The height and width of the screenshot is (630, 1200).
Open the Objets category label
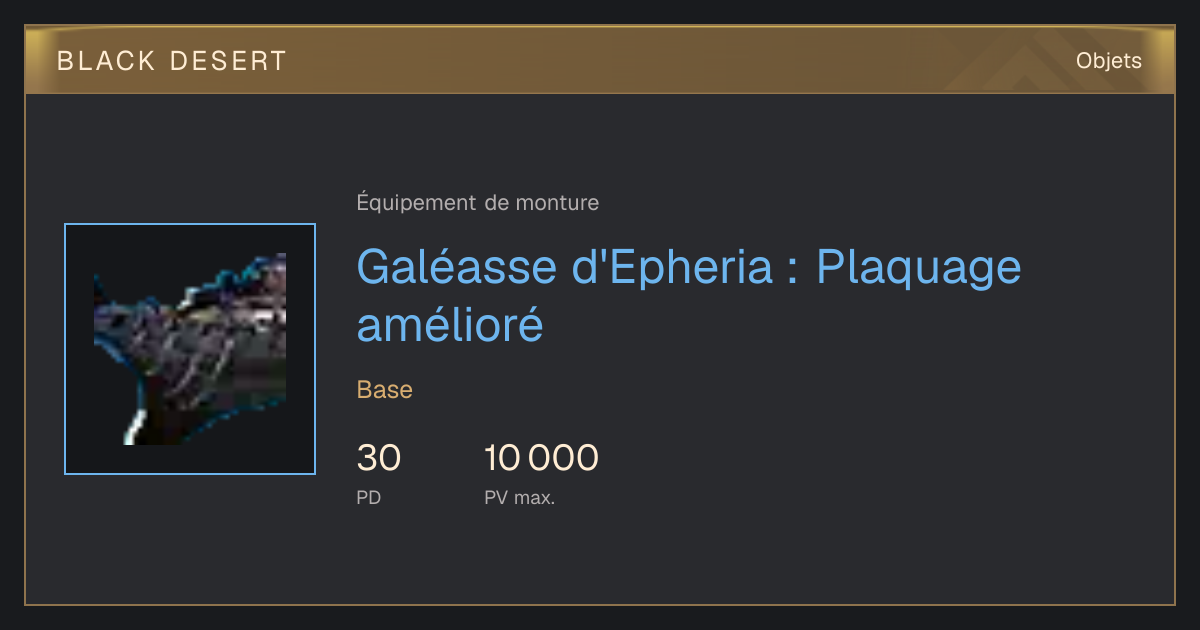1109,61
